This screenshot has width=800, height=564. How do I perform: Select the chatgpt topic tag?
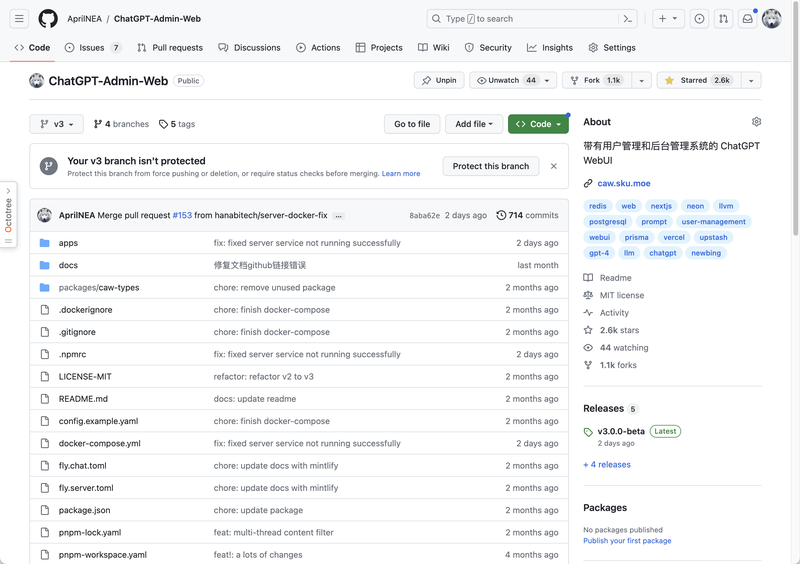point(663,253)
